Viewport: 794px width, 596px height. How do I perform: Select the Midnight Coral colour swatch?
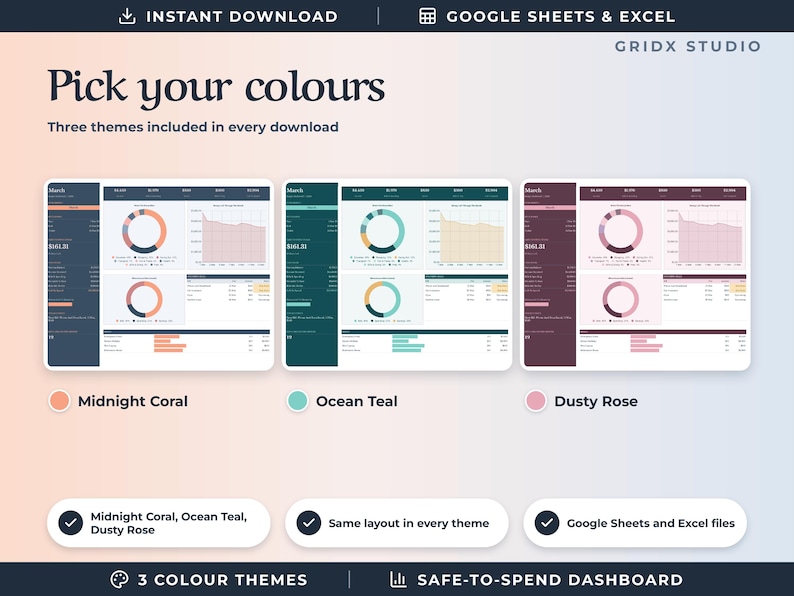point(59,401)
